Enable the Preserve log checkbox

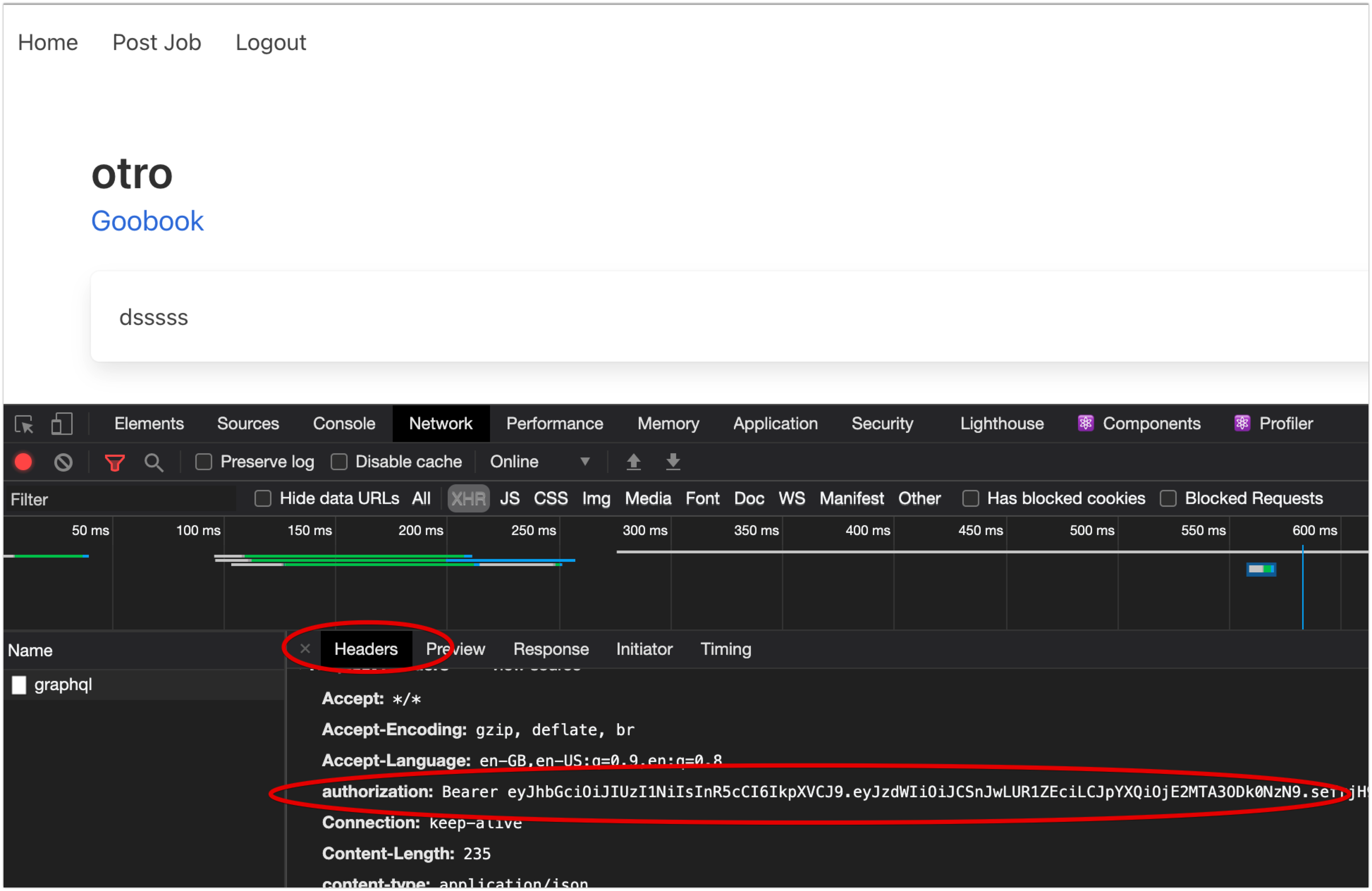point(204,462)
